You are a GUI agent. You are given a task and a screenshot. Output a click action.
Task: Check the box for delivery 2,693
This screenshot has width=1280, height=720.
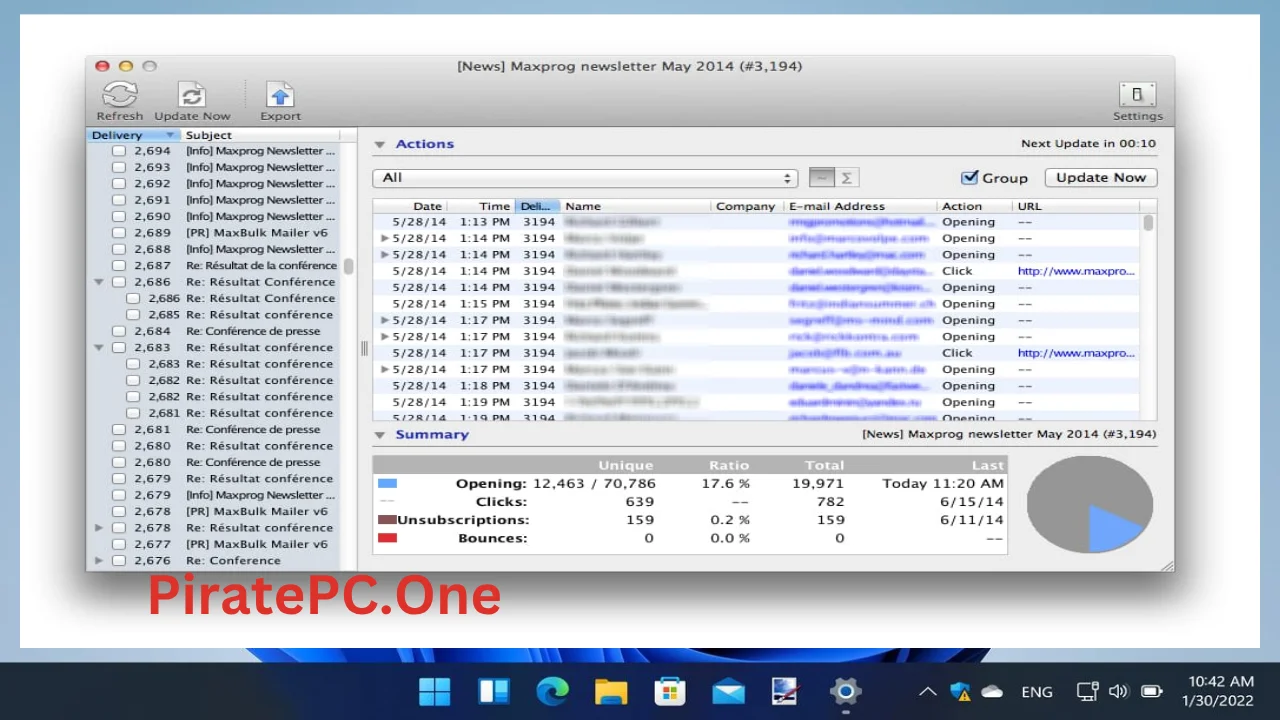click(119, 167)
